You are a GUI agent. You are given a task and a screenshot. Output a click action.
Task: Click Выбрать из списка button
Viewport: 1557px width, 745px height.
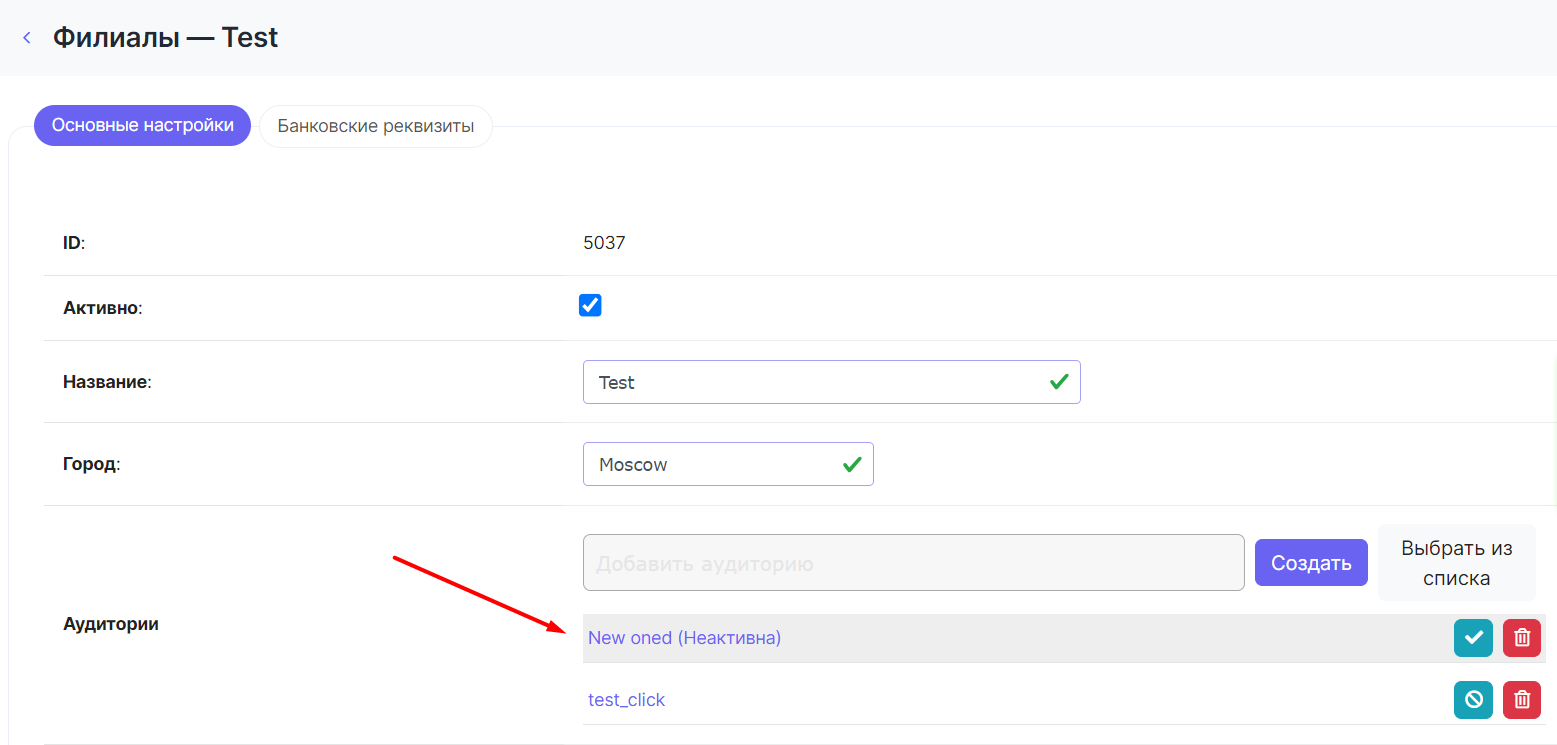(x=1457, y=563)
